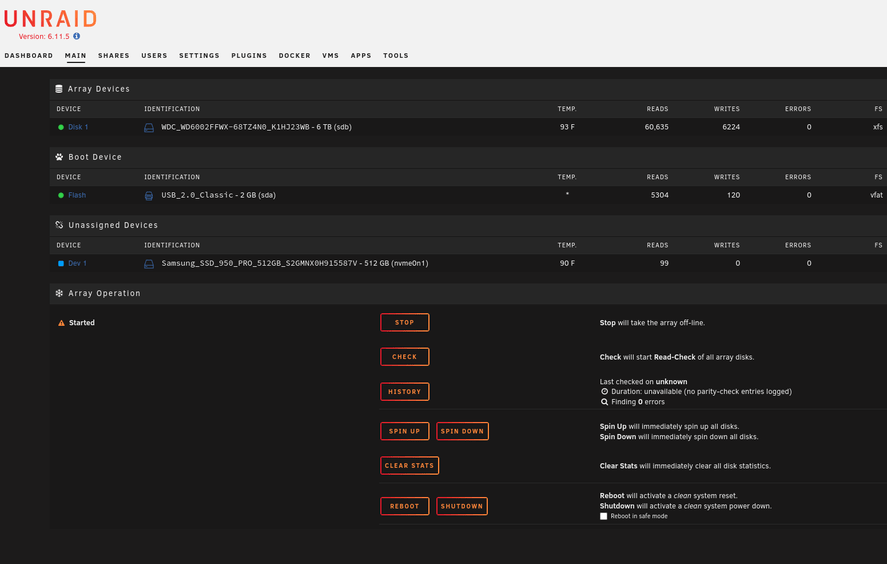Select the Main tab
The image size is (887, 564).
pos(75,55)
